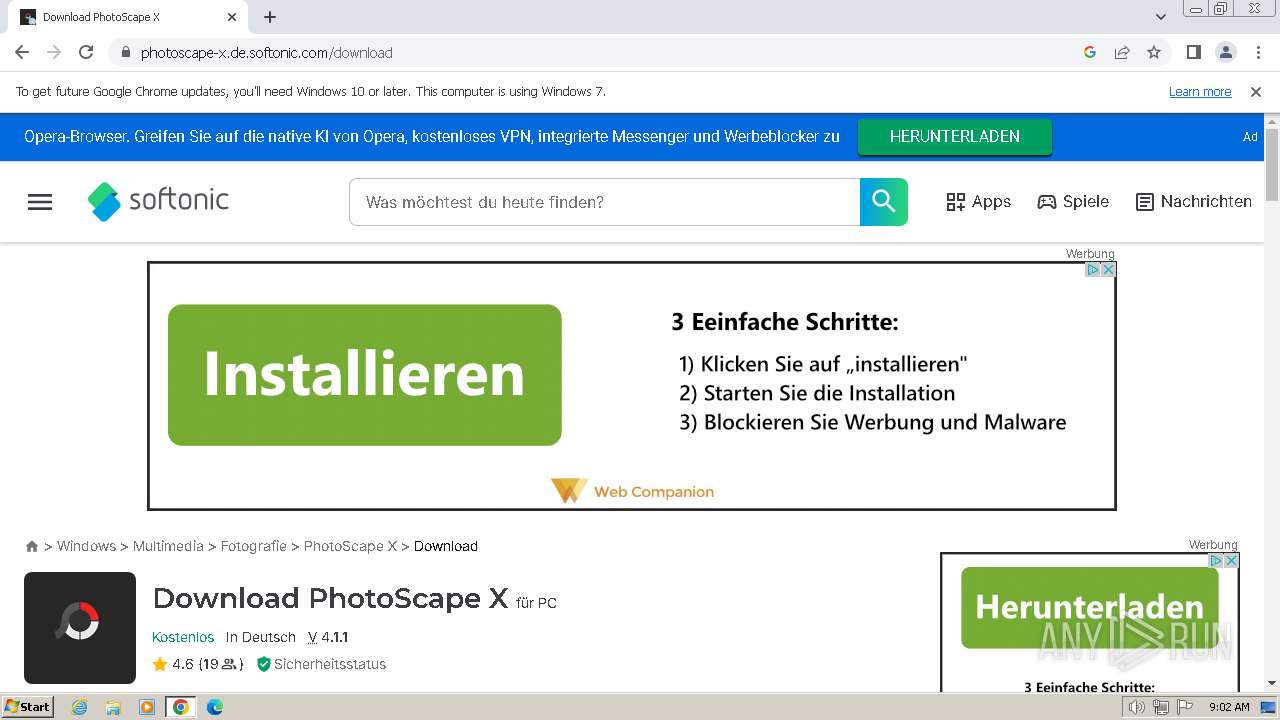
Task: Open a new tab
Action: coord(270,17)
